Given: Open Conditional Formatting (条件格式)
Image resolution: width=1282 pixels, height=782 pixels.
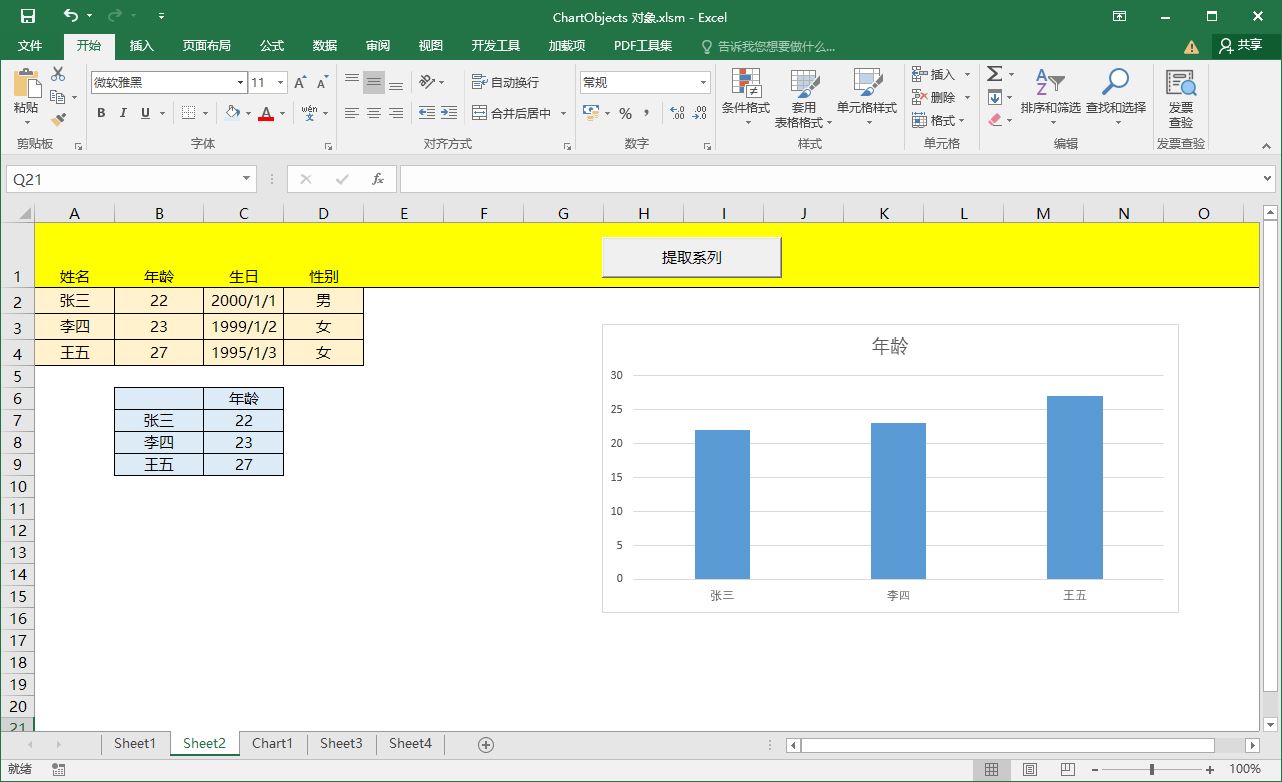Looking at the screenshot, I should (745, 98).
